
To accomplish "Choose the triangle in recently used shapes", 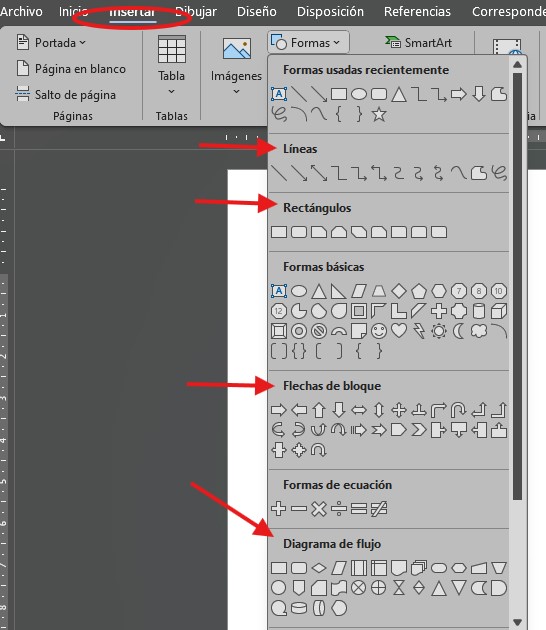I will (x=399, y=95).
